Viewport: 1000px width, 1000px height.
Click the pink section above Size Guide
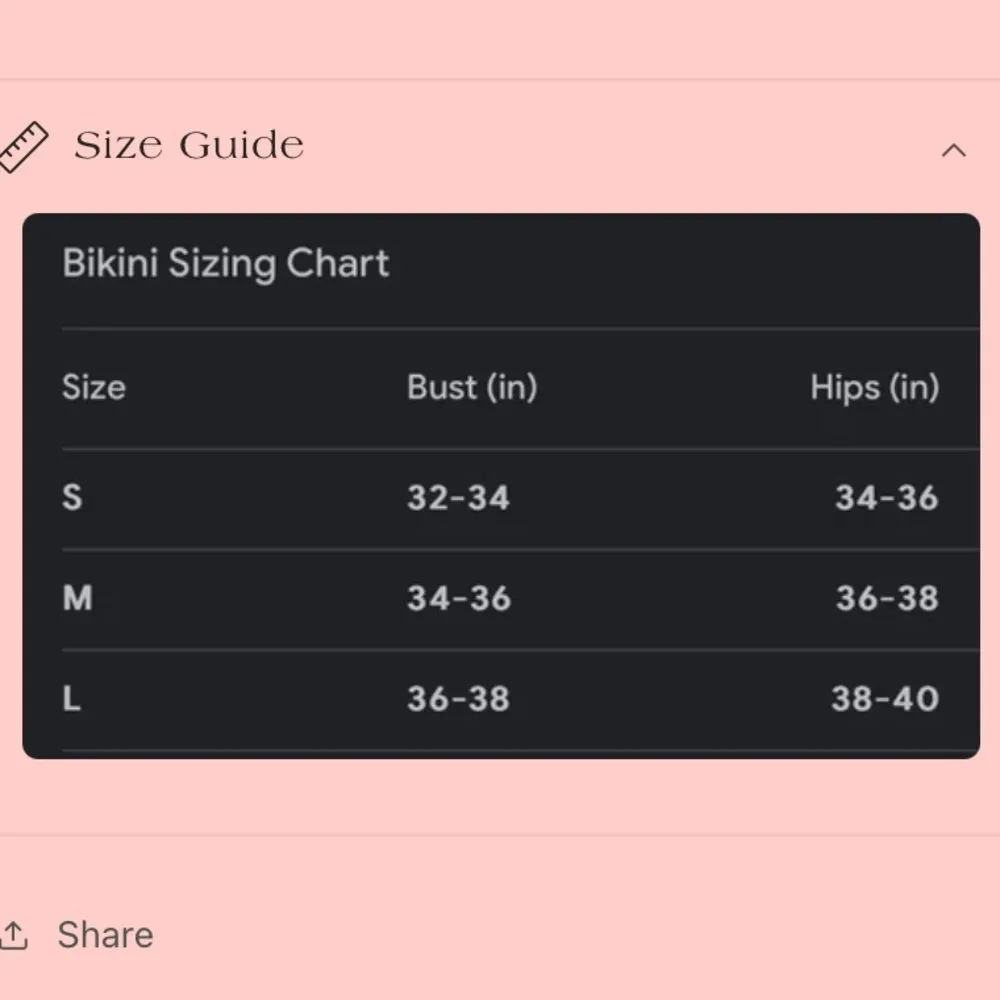(x=500, y=38)
